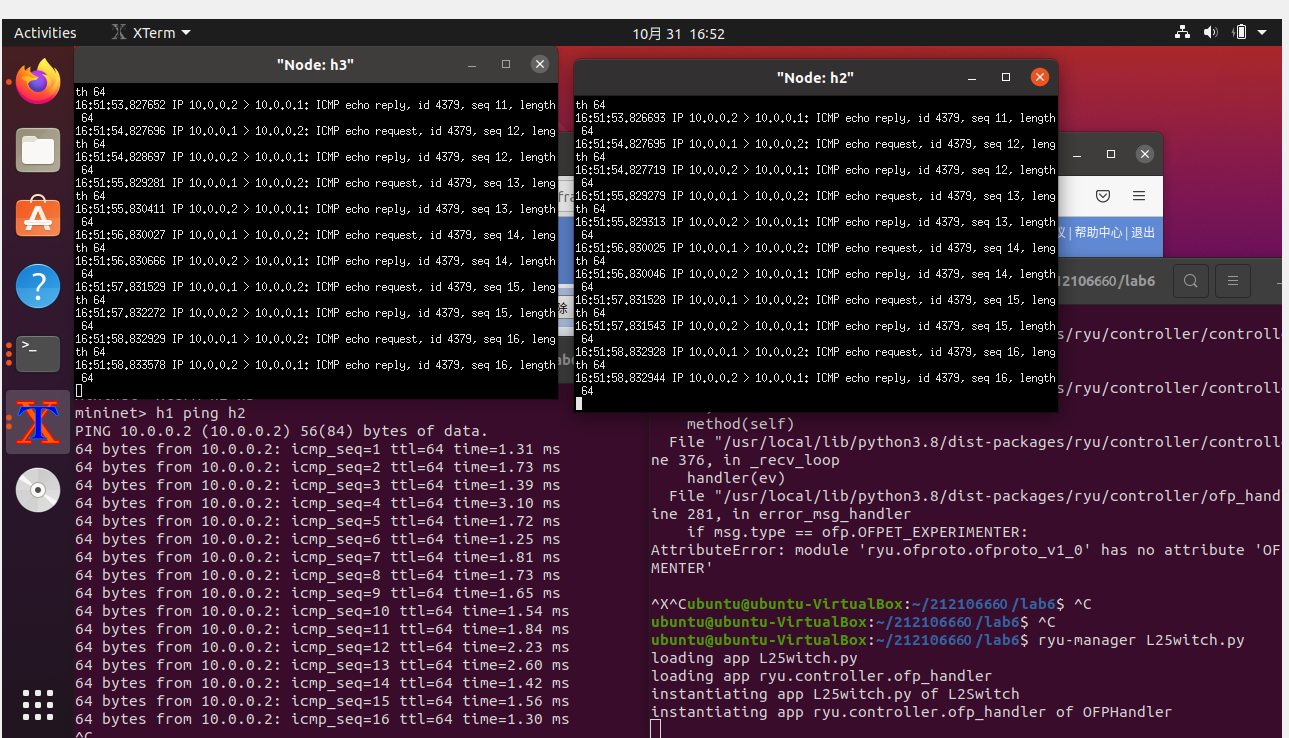The image size is (1289, 738).
Task: Click the 退出 link in the browser
Action: click(x=1143, y=232)
